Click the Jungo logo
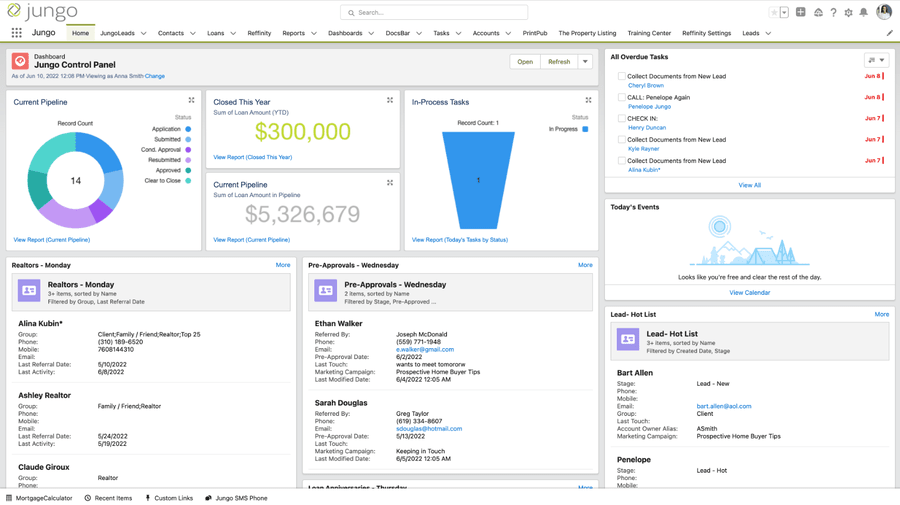This screenshot has width=900, height=505. 42,11
